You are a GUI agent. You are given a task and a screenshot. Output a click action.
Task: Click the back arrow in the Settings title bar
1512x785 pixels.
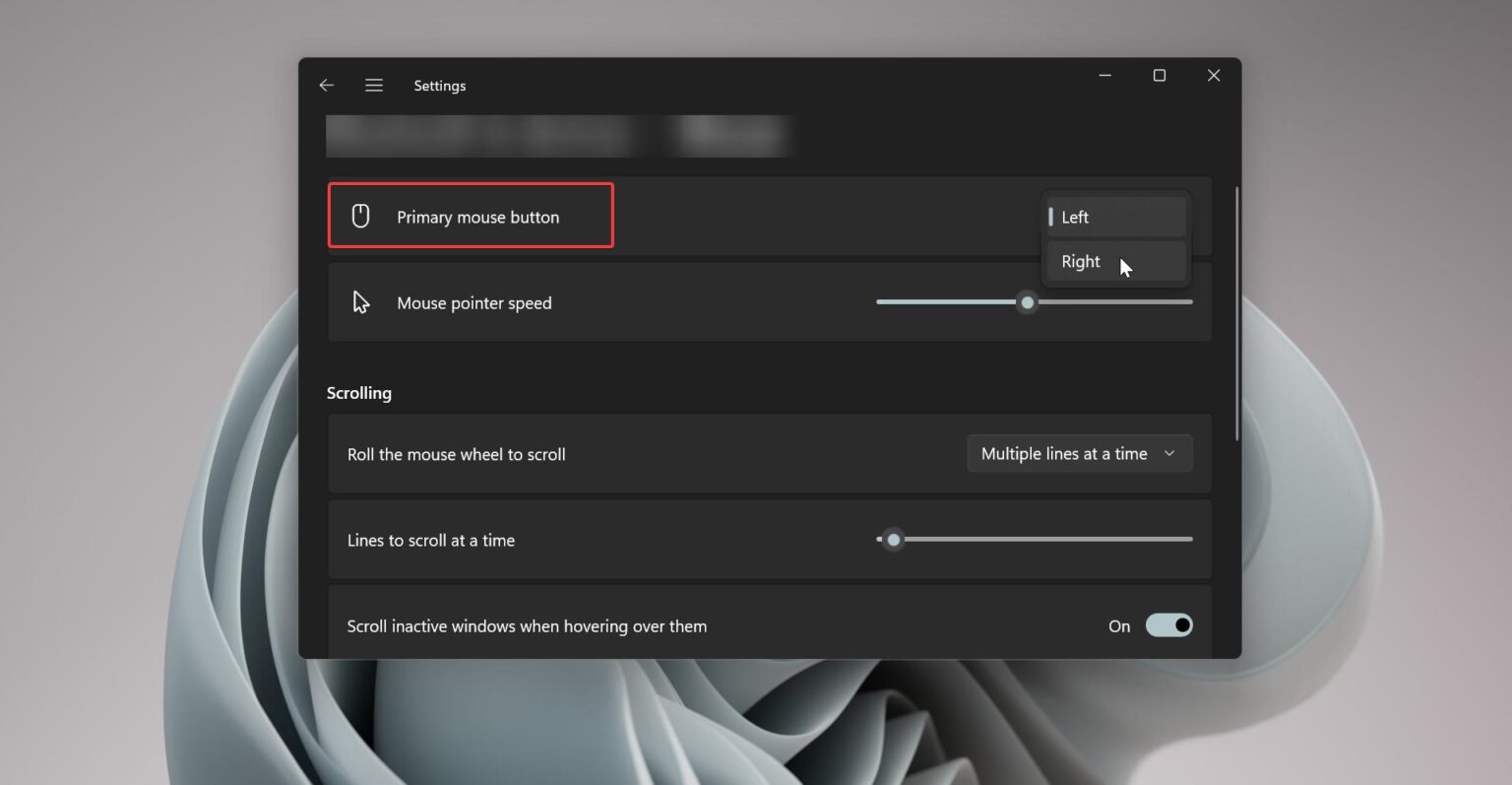(x=326, y=85)
